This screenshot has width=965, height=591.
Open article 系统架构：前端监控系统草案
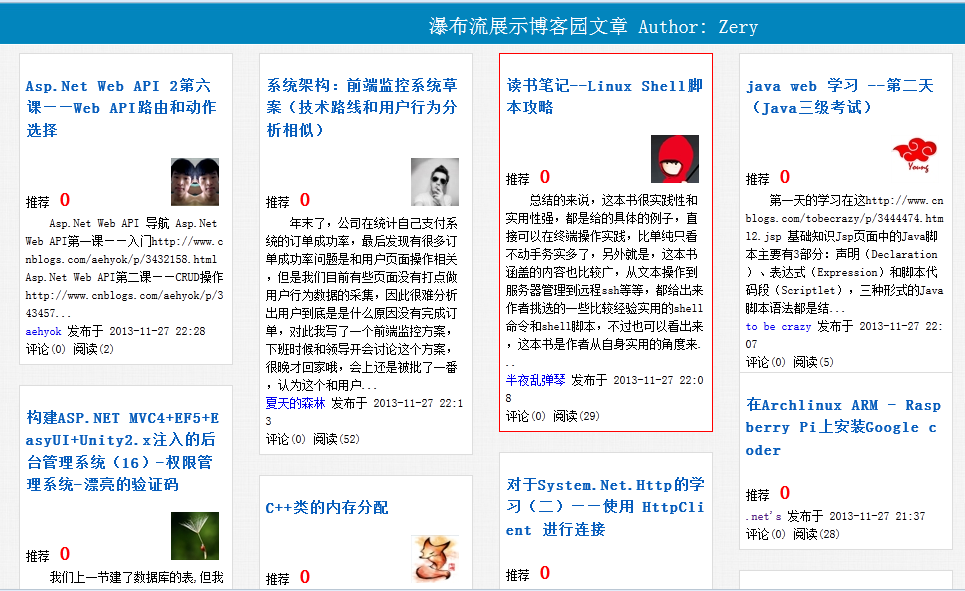[362, 108]
